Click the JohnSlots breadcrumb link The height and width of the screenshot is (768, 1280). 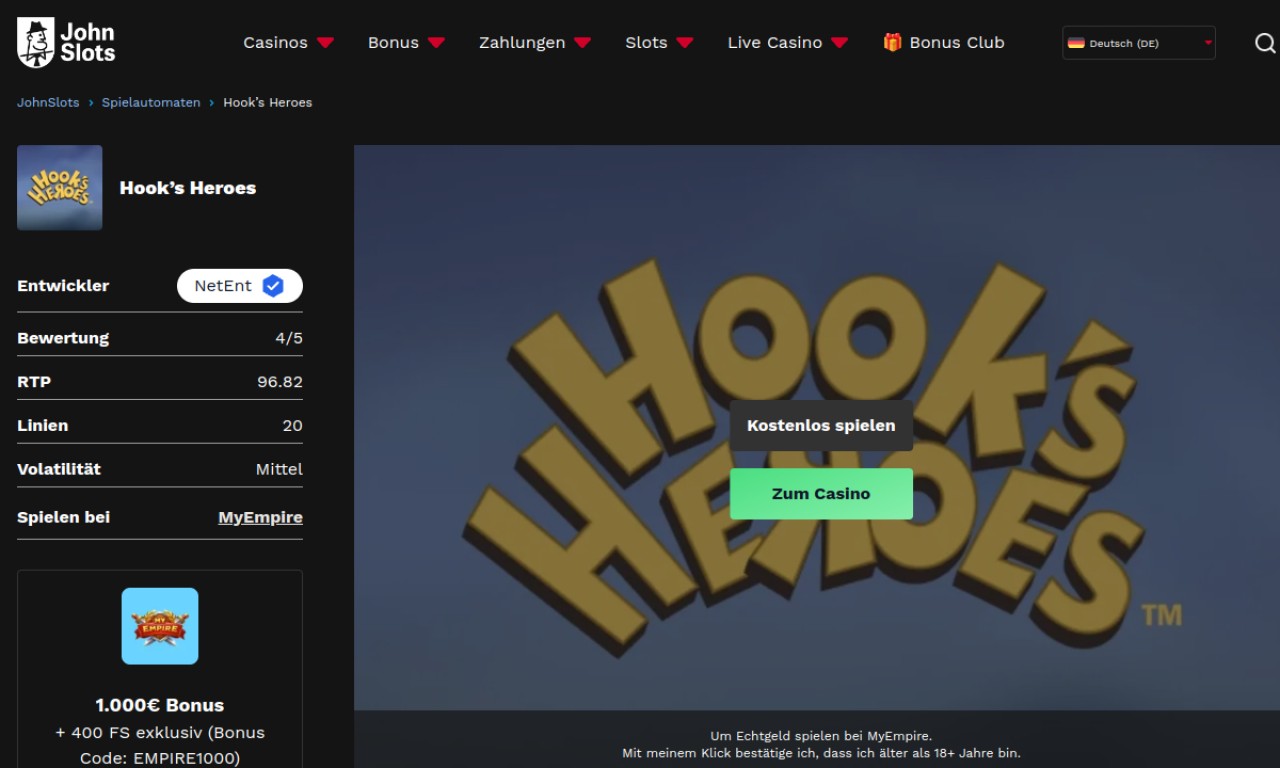click(x=48, y=102)
